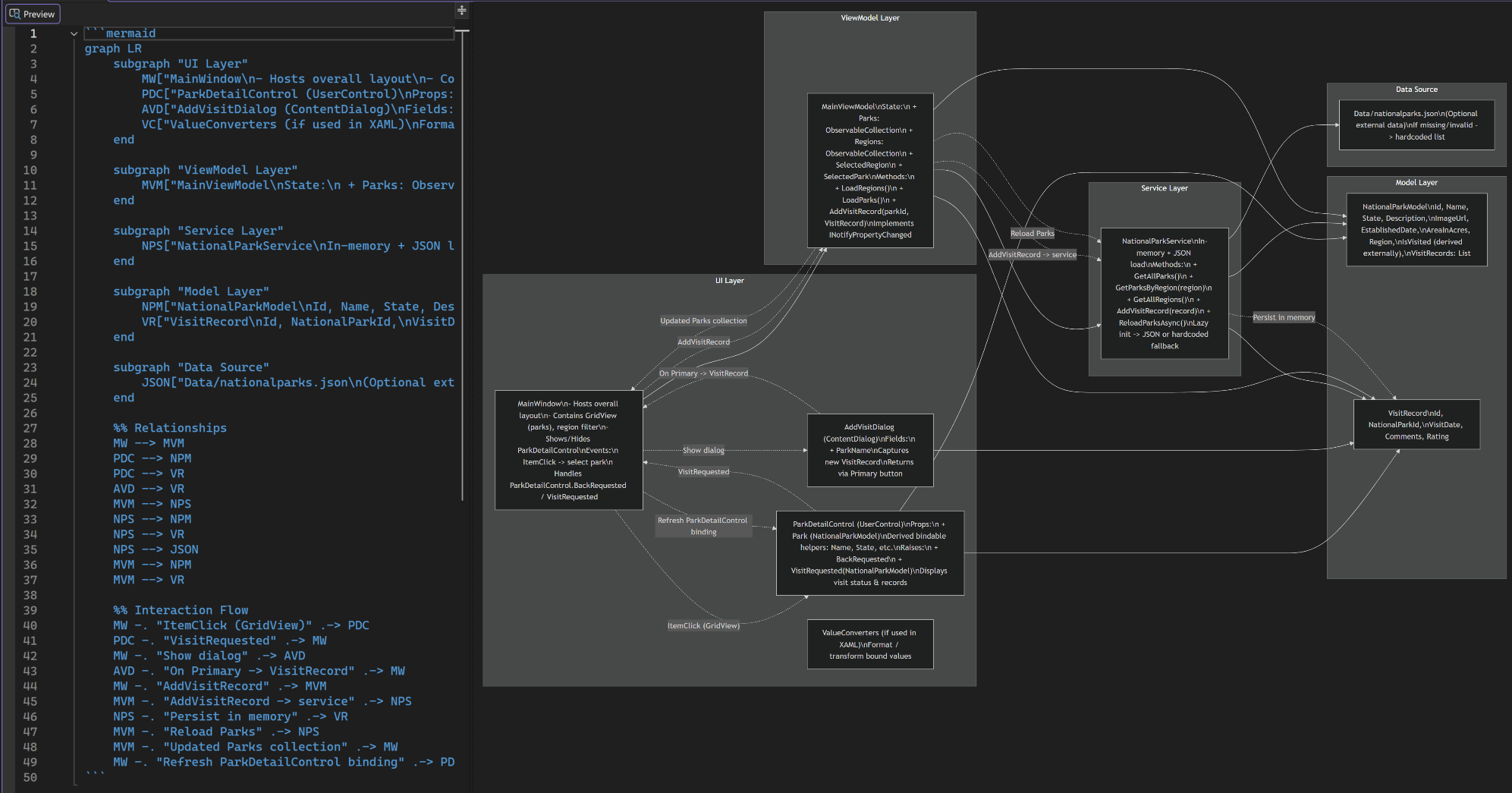Click the "%% Interaction Flow" comment line
Image resolution: width=1512 pixels, height=793 pixels.
[181, 610]
